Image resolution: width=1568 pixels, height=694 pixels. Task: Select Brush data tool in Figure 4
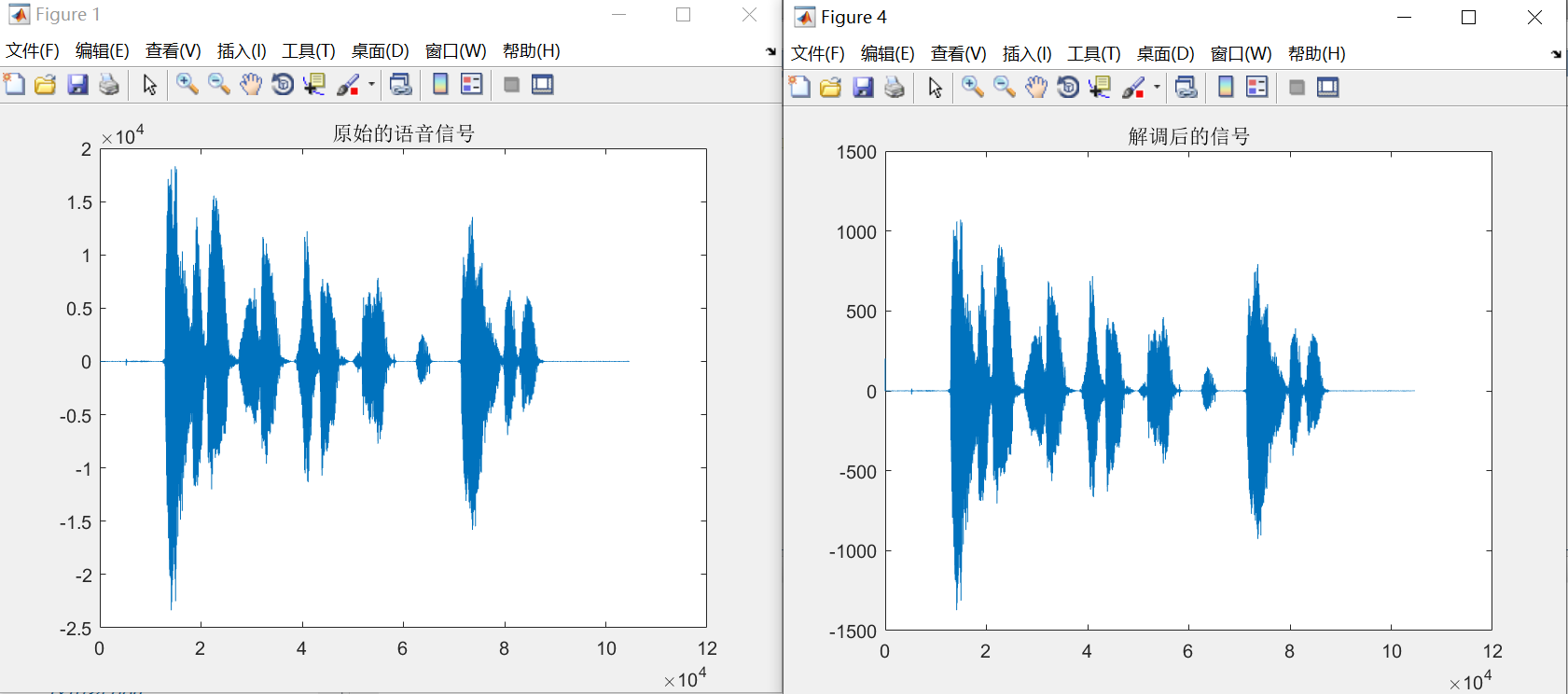pos(1133,88)
